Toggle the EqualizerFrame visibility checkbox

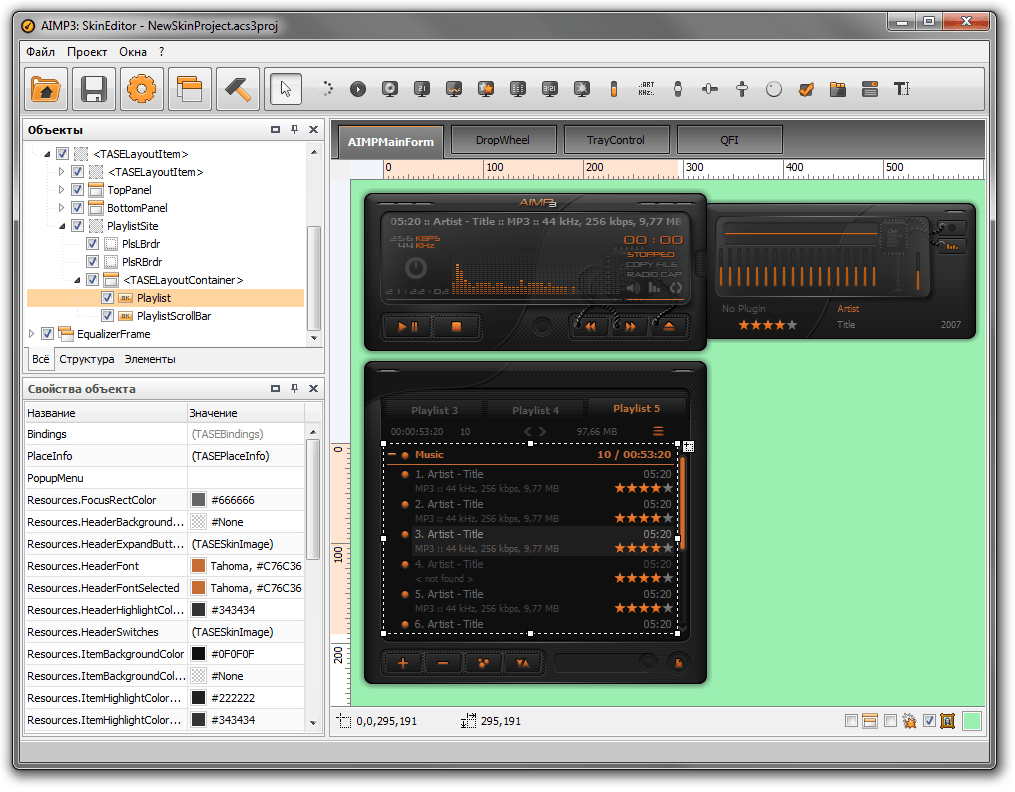pos(47,334)
